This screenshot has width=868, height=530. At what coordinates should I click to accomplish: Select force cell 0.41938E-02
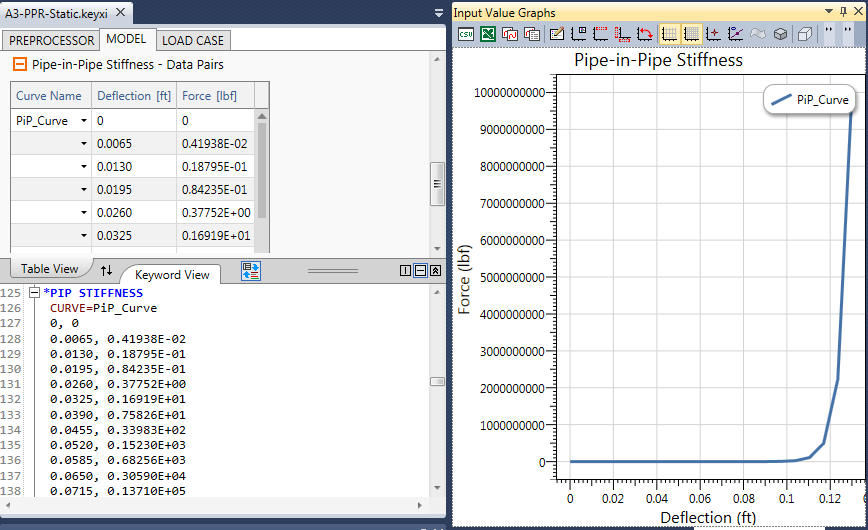pos(215,144)
